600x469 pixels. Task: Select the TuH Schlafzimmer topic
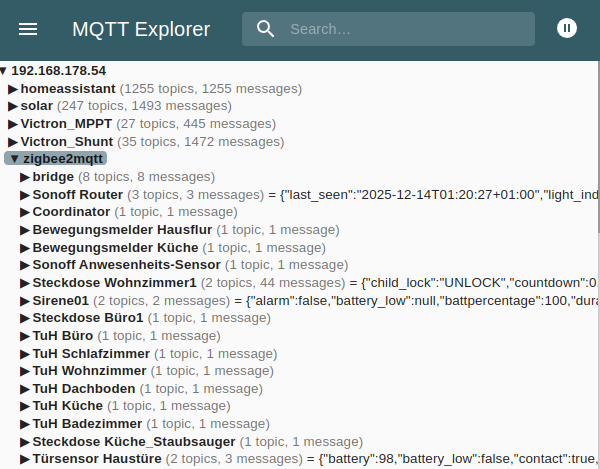(x=91, y=353)
